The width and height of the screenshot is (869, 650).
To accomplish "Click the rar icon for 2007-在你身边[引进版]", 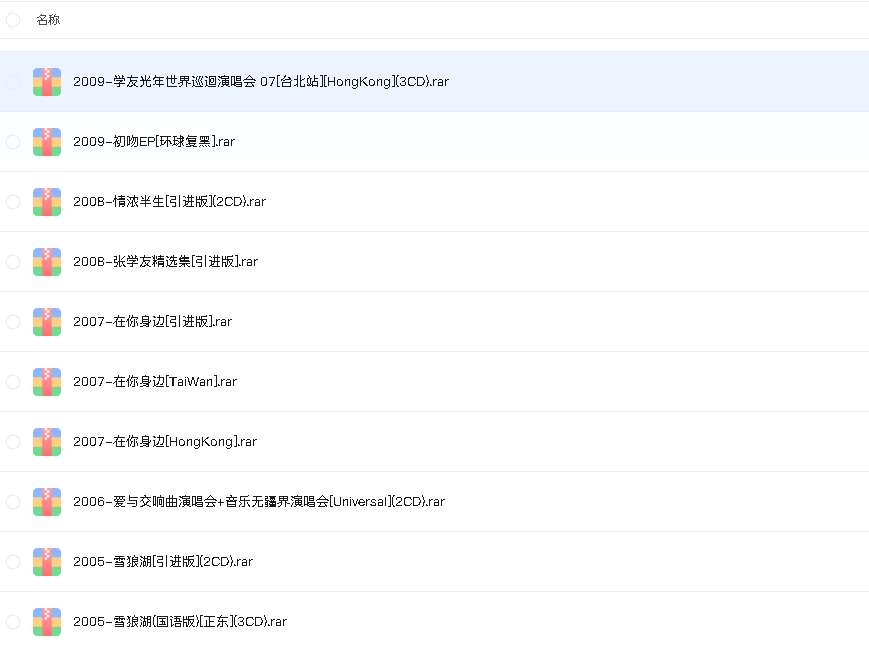I will (47, 322).
